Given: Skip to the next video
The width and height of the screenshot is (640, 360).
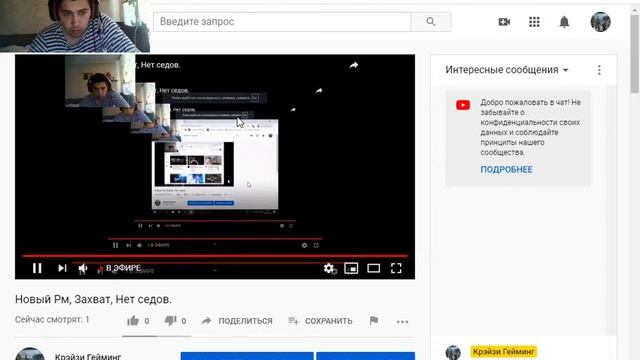Looking at the screenshot, I should pos(62,268).
